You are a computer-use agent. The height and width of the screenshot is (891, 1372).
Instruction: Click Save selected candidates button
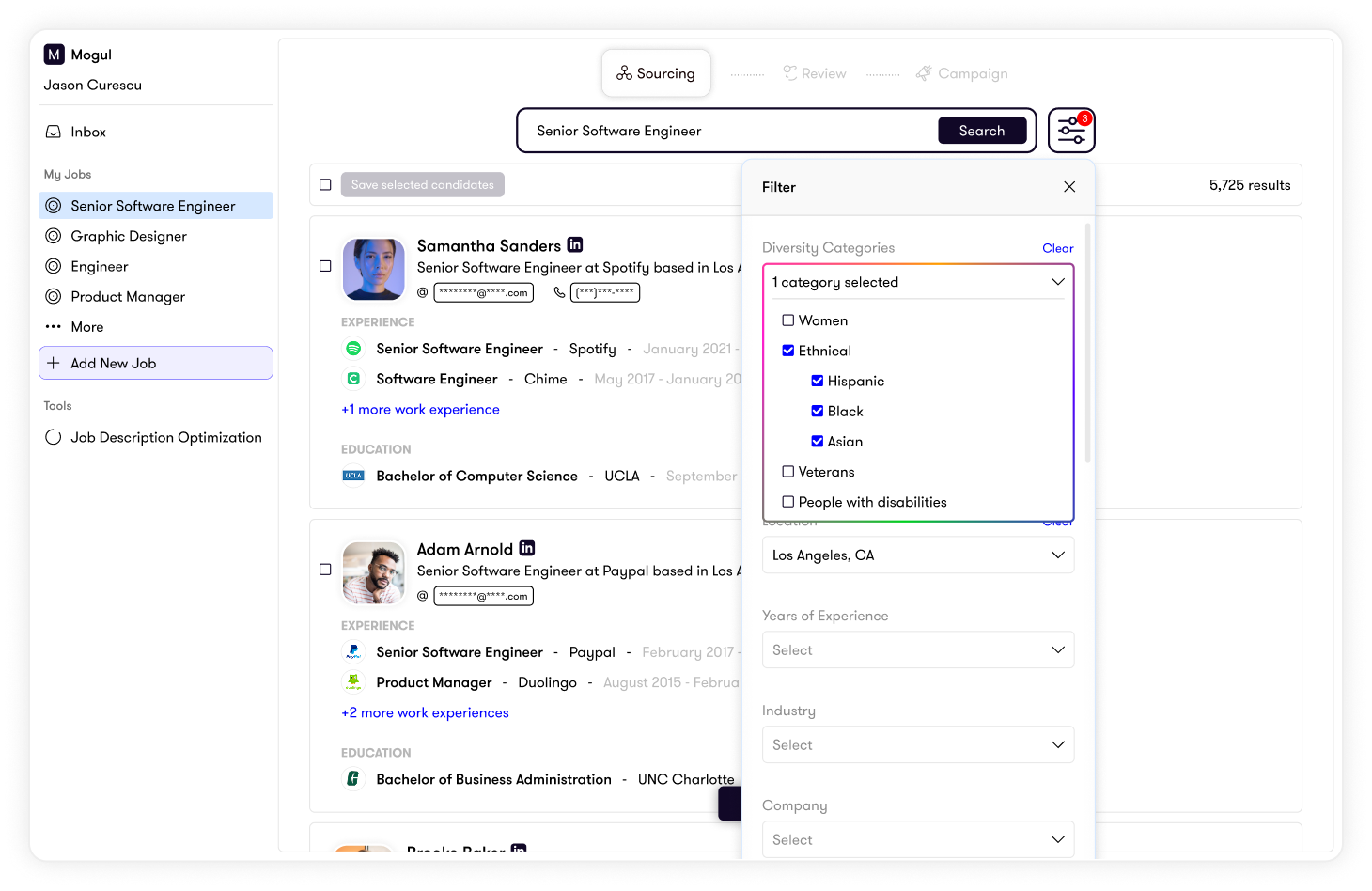click(423, 185)
